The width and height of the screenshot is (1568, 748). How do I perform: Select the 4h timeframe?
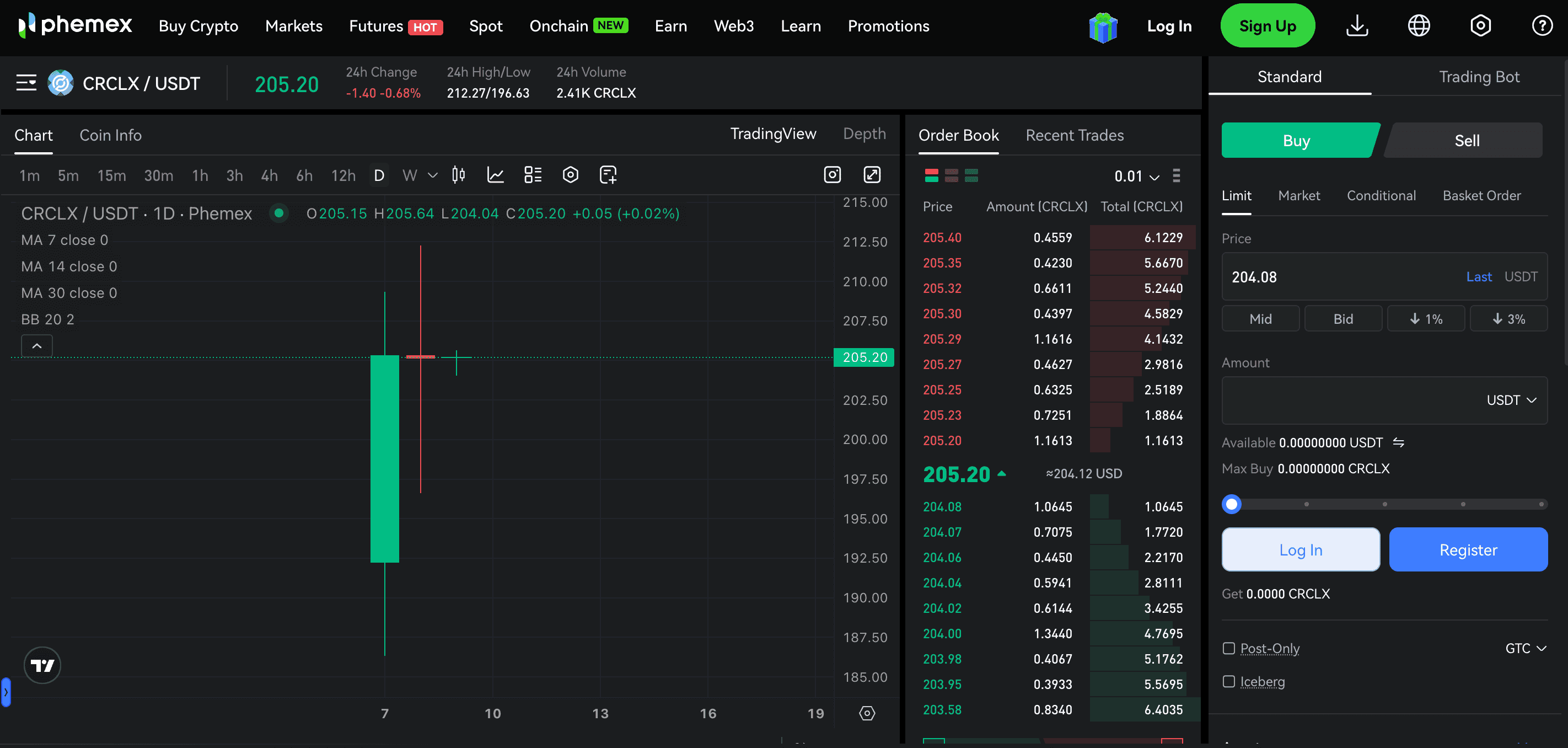269,175
